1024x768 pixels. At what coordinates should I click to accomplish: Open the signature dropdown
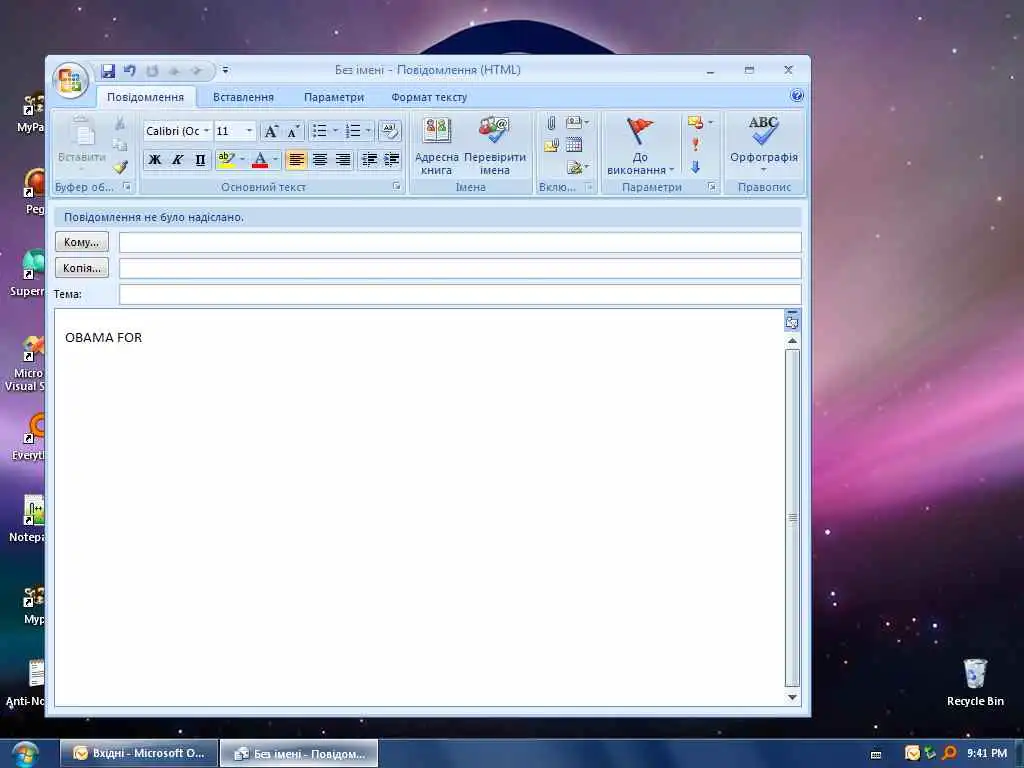click(577, 167)
